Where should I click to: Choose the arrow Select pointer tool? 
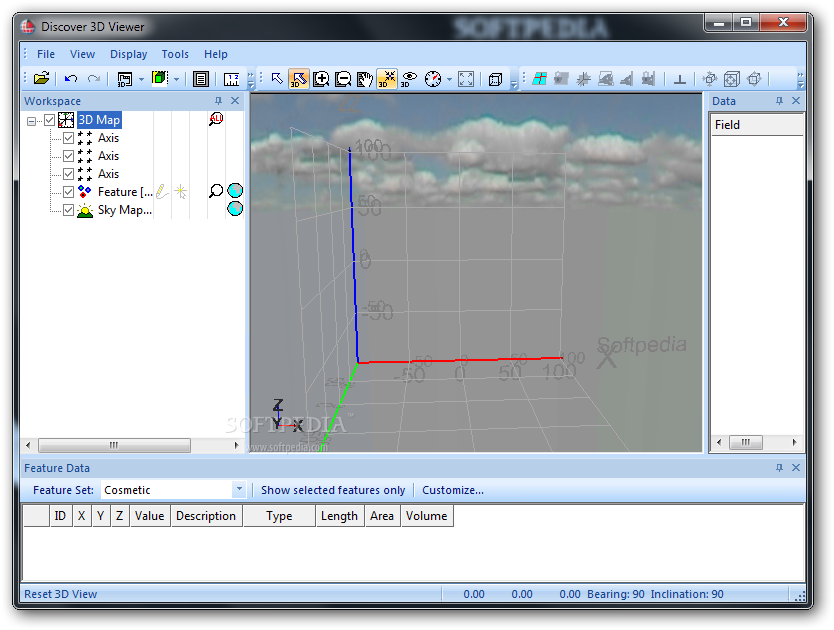pos(277,79)
